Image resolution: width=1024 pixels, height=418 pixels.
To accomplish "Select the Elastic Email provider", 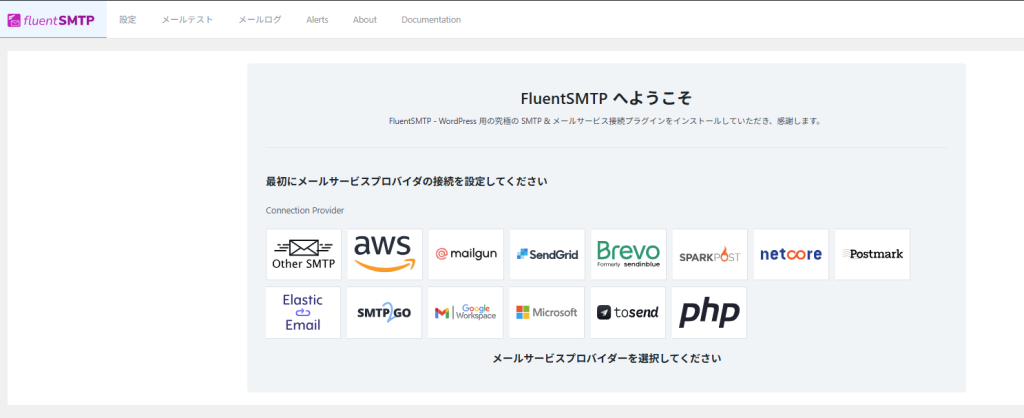I will point(303,312).
